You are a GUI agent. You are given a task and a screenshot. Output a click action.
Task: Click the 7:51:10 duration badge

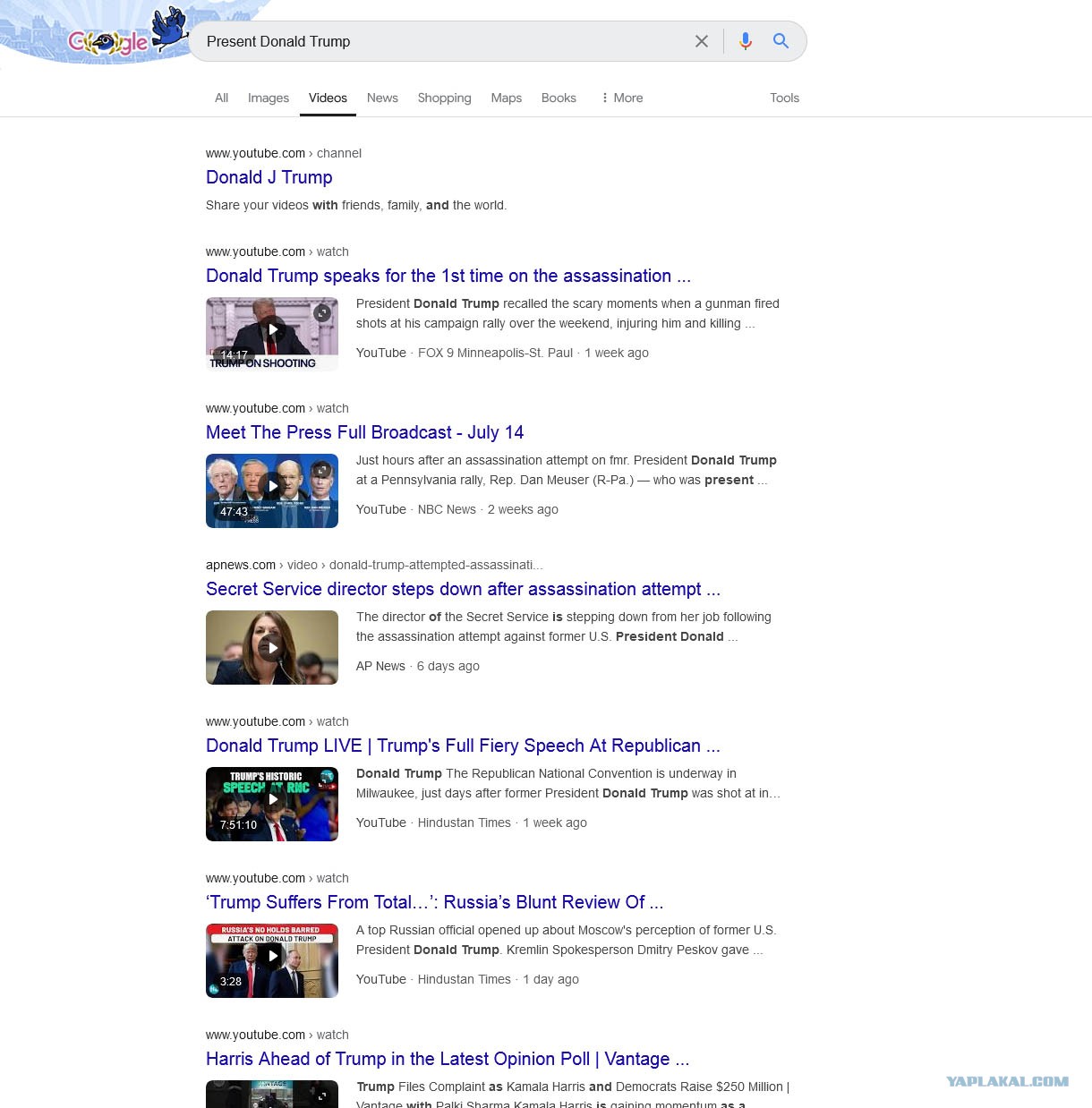(238, 825)
